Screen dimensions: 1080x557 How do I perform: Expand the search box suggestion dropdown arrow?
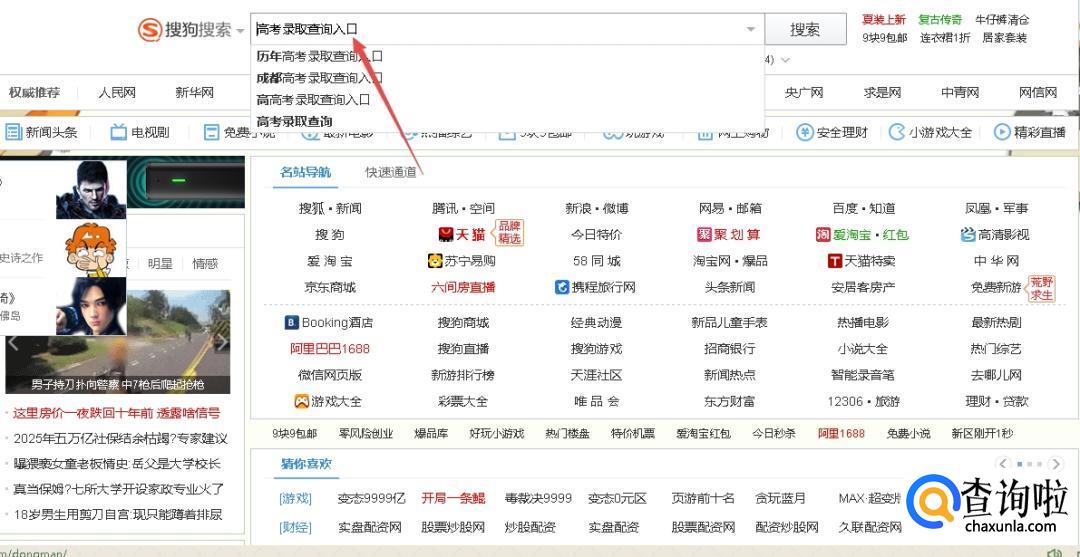click(x=751, y=30)
